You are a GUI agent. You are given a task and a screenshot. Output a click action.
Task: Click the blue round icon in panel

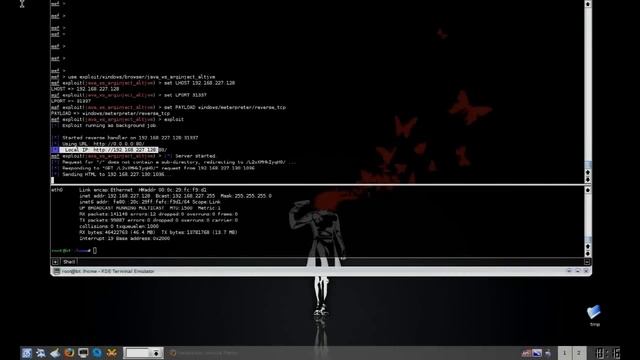coord(97,353)
